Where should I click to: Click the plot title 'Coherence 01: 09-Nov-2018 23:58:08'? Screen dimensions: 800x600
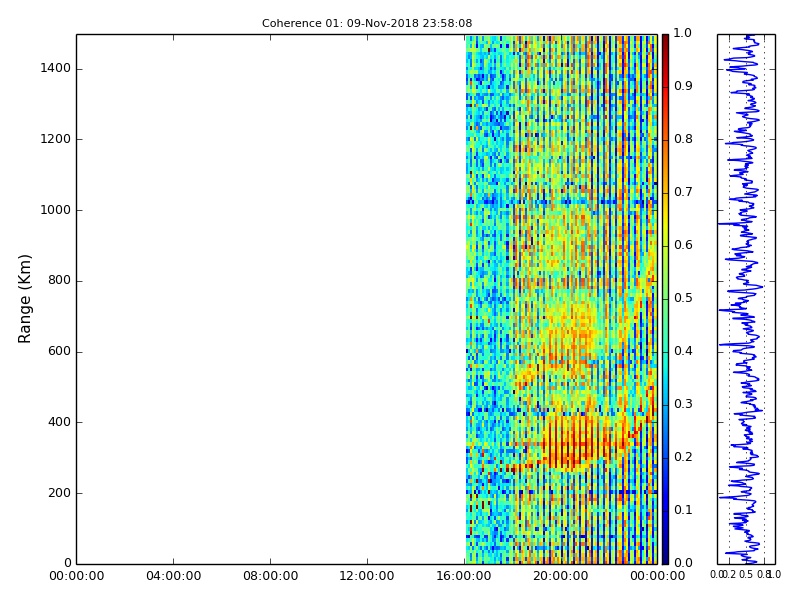click(367, 23)
